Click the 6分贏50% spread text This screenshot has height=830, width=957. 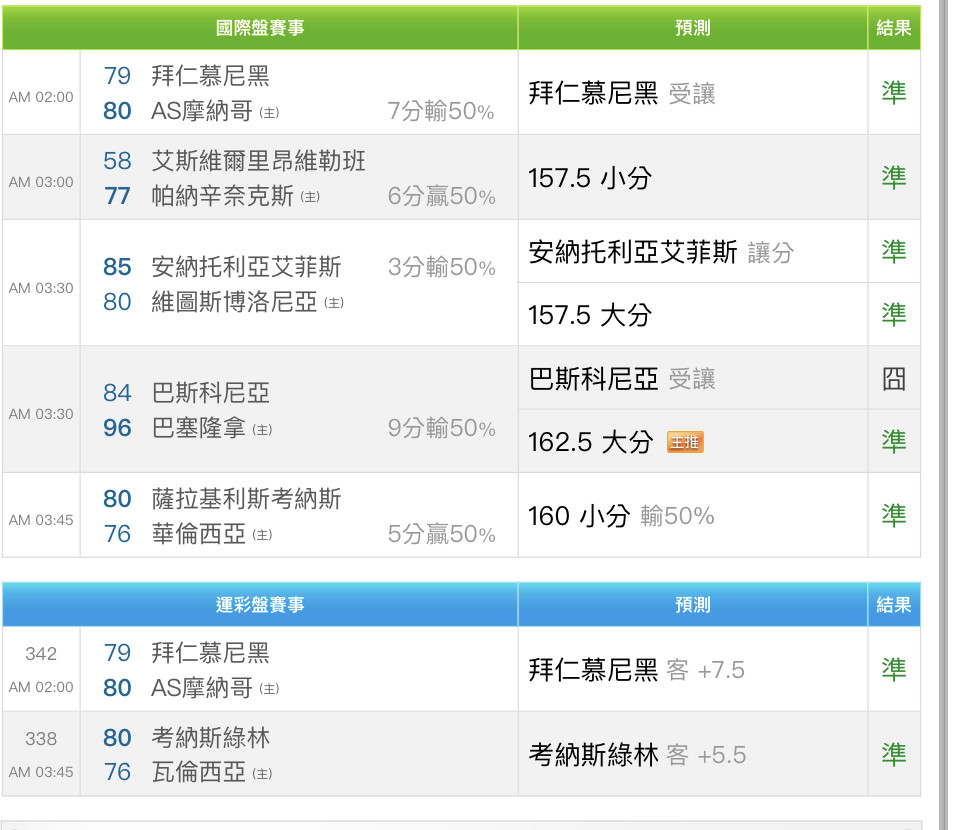[x=441, y=196]
